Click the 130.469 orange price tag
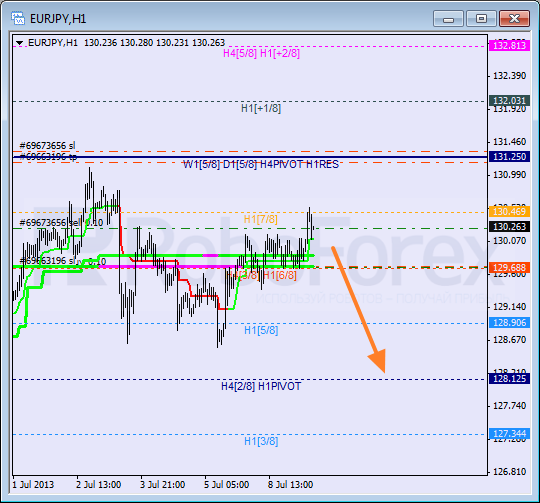This screenshot has height=503, width=540. (x=509, y=211)
